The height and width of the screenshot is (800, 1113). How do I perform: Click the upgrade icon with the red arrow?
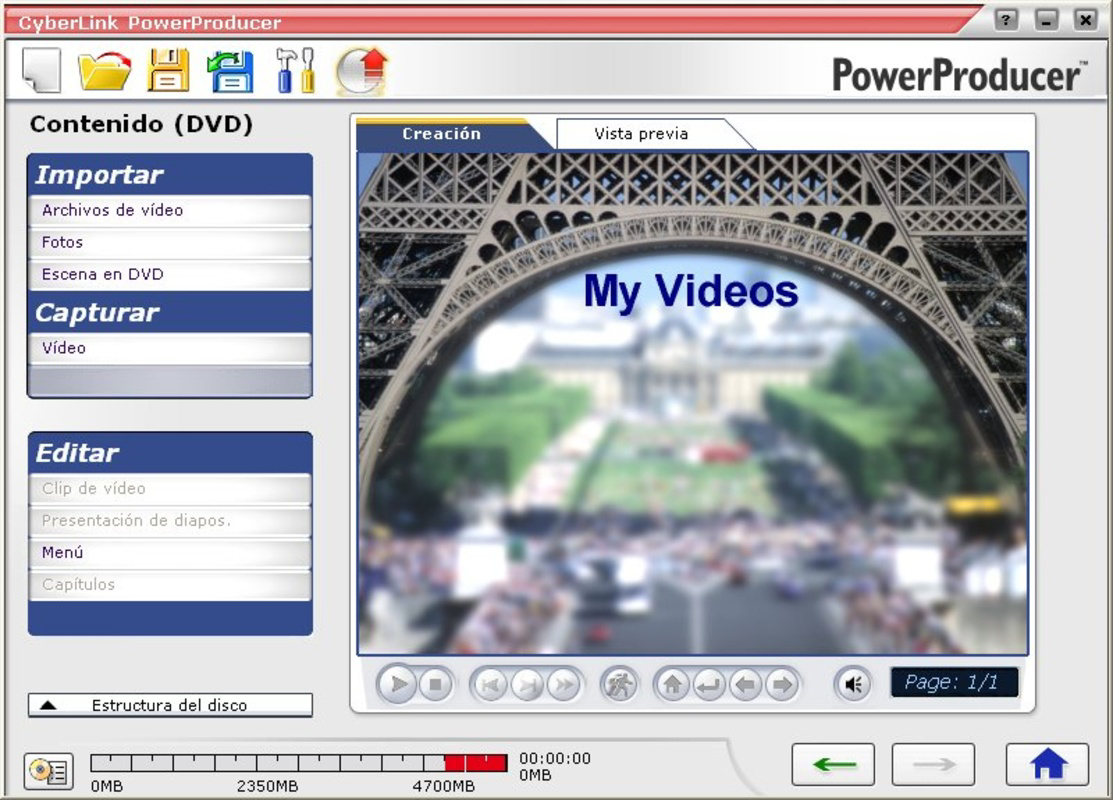click(362, 71)
